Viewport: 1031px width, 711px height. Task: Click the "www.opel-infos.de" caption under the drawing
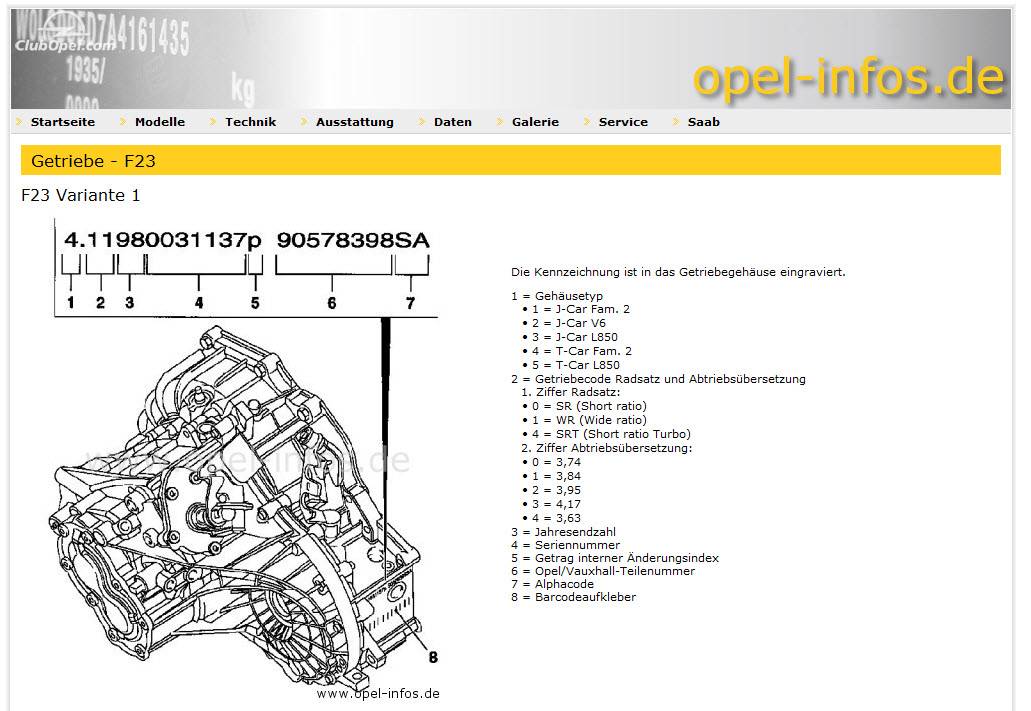click(x=378, y=693)
